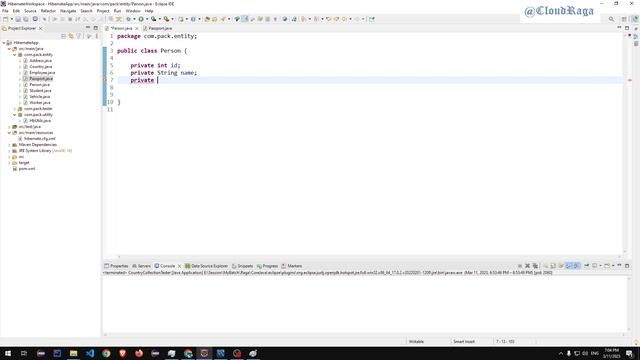Toggle Mark Occurrences in main toolbar
This screenshot has height=360, width=640.
pos(245,19)
